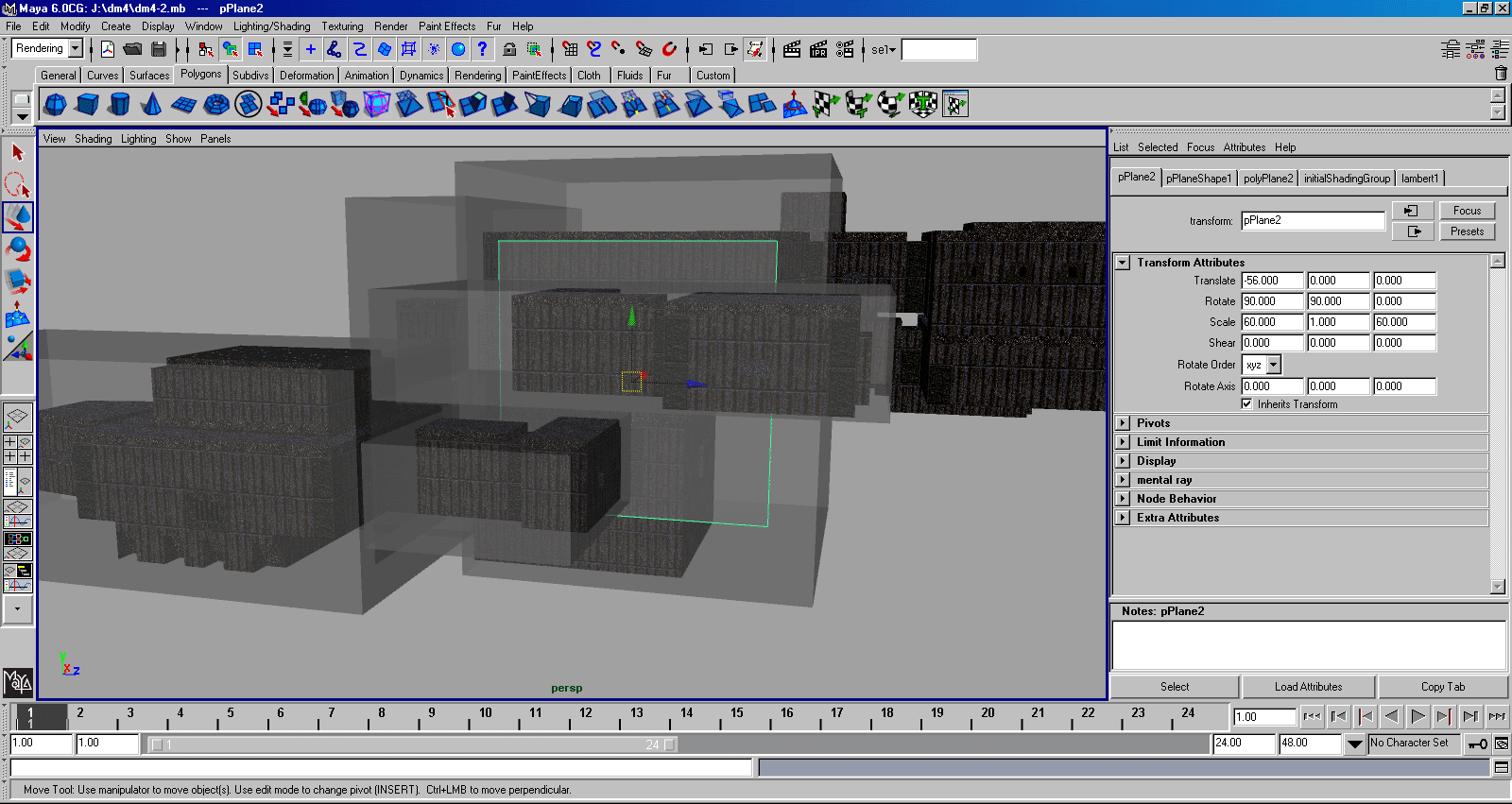Collapse the Transform Attributes section
The width and height of the screenshot is (1512, 804).
pyautogui.click(x=1123, y=263)
